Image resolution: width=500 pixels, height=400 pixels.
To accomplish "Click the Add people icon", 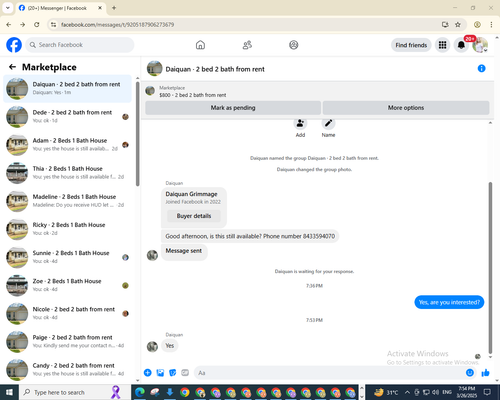I will coord(300,123).
